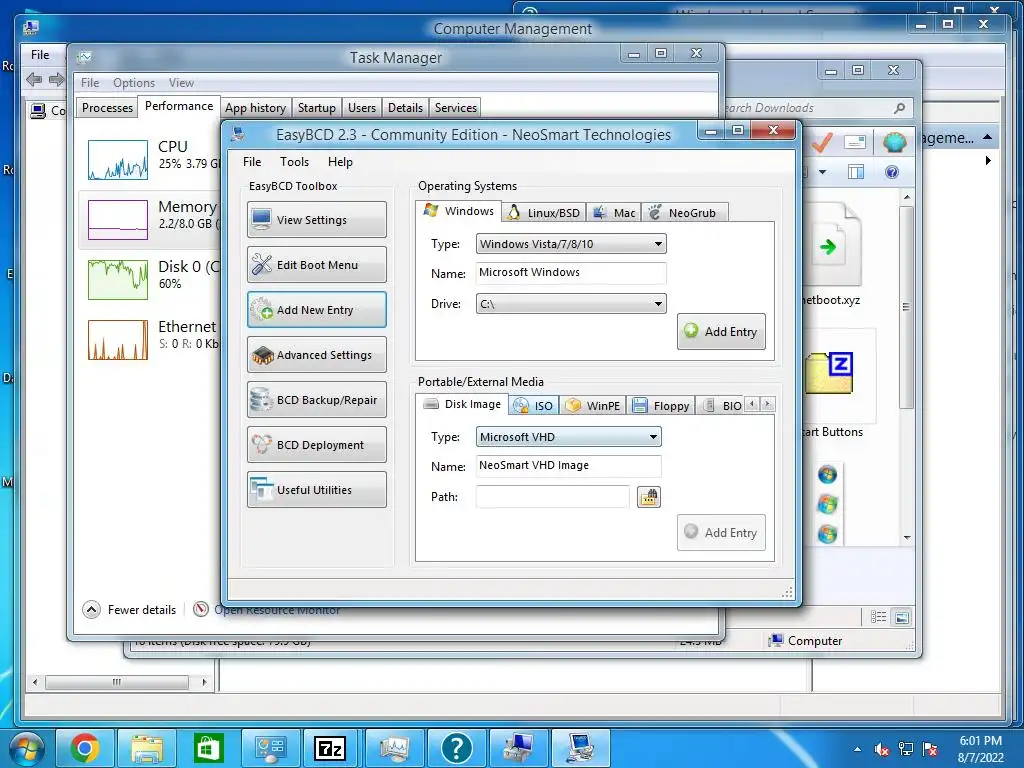Image resolution: width=1024 pixels, height=768 pixels.
Task: Switch to Task Manager Services tab
Action: 456,108
